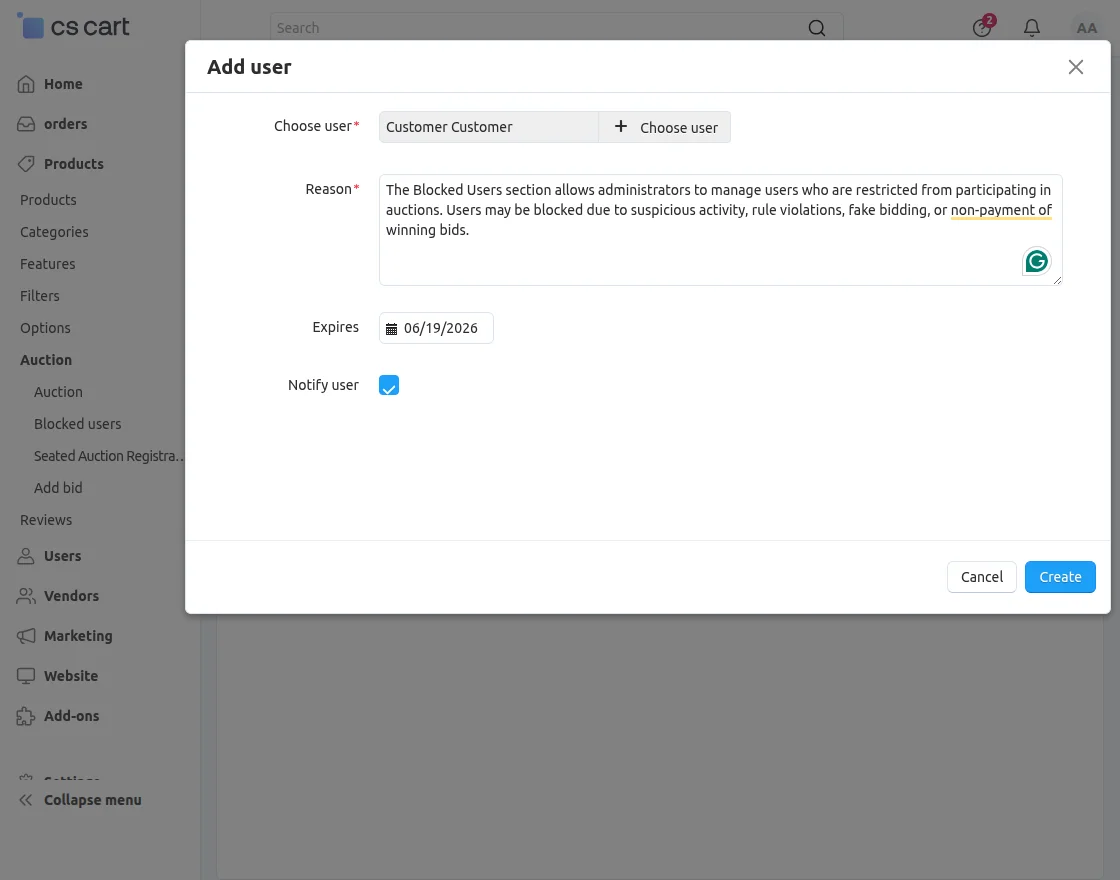Click the Collapse menu text
Viewport: 1120px width, 880px height.
click(92, 800)
